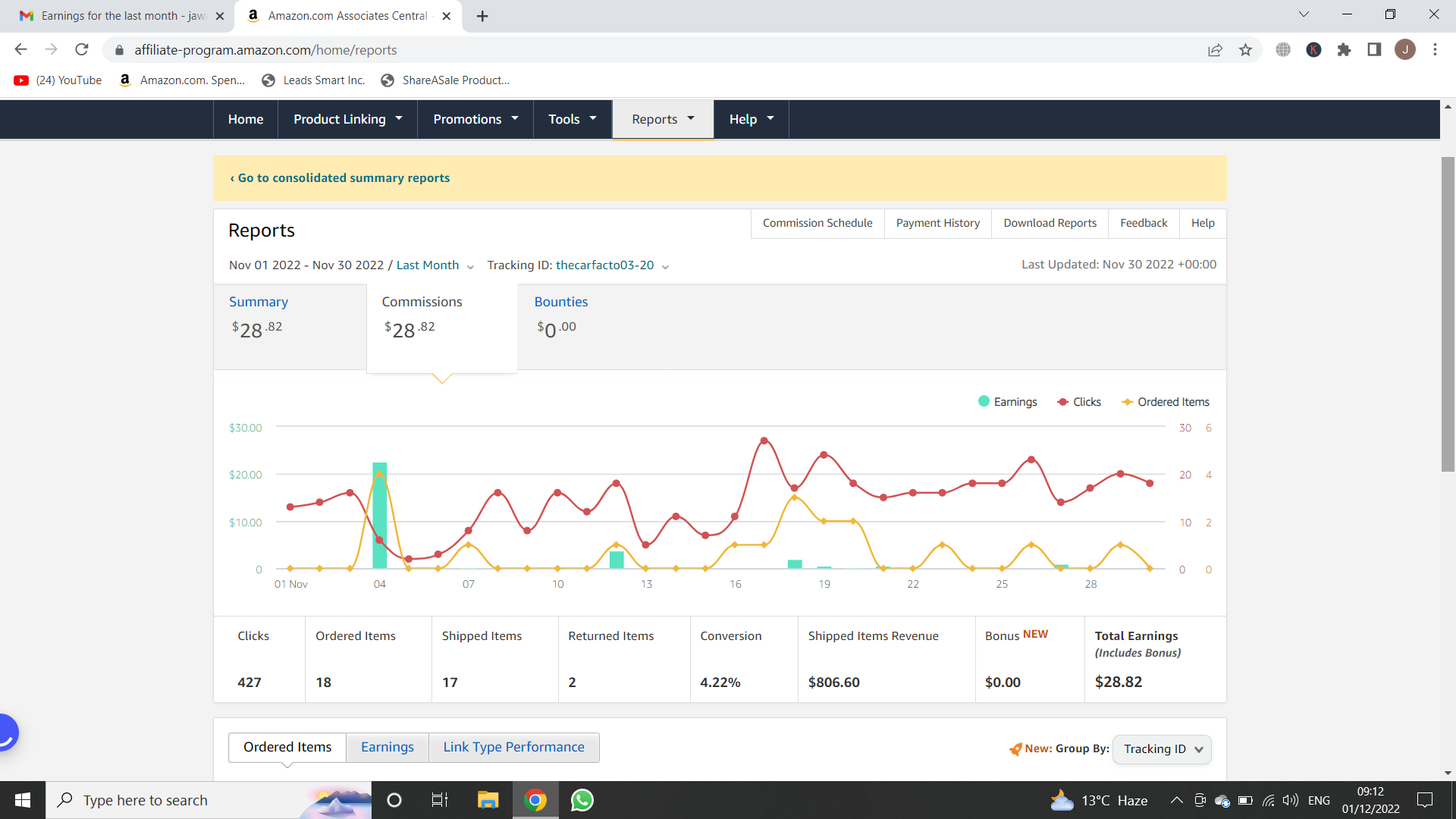Viewport: 1456px width, 819px height.
Task: Open the YouTube bookmark
Action: click(58, 80)
